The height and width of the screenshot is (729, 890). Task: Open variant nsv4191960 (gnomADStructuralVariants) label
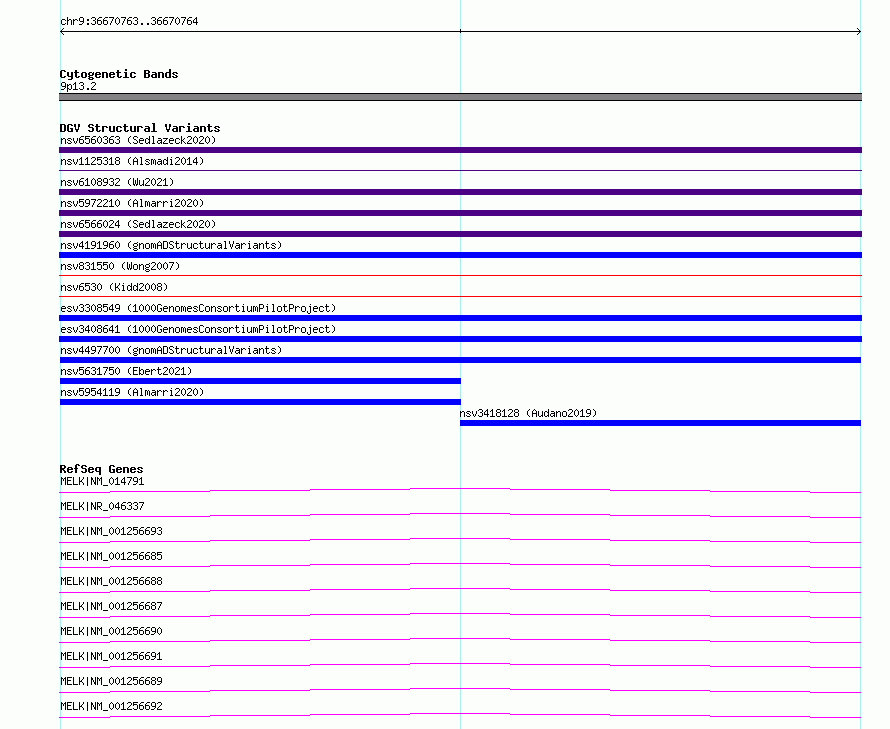tap(171, 245)
